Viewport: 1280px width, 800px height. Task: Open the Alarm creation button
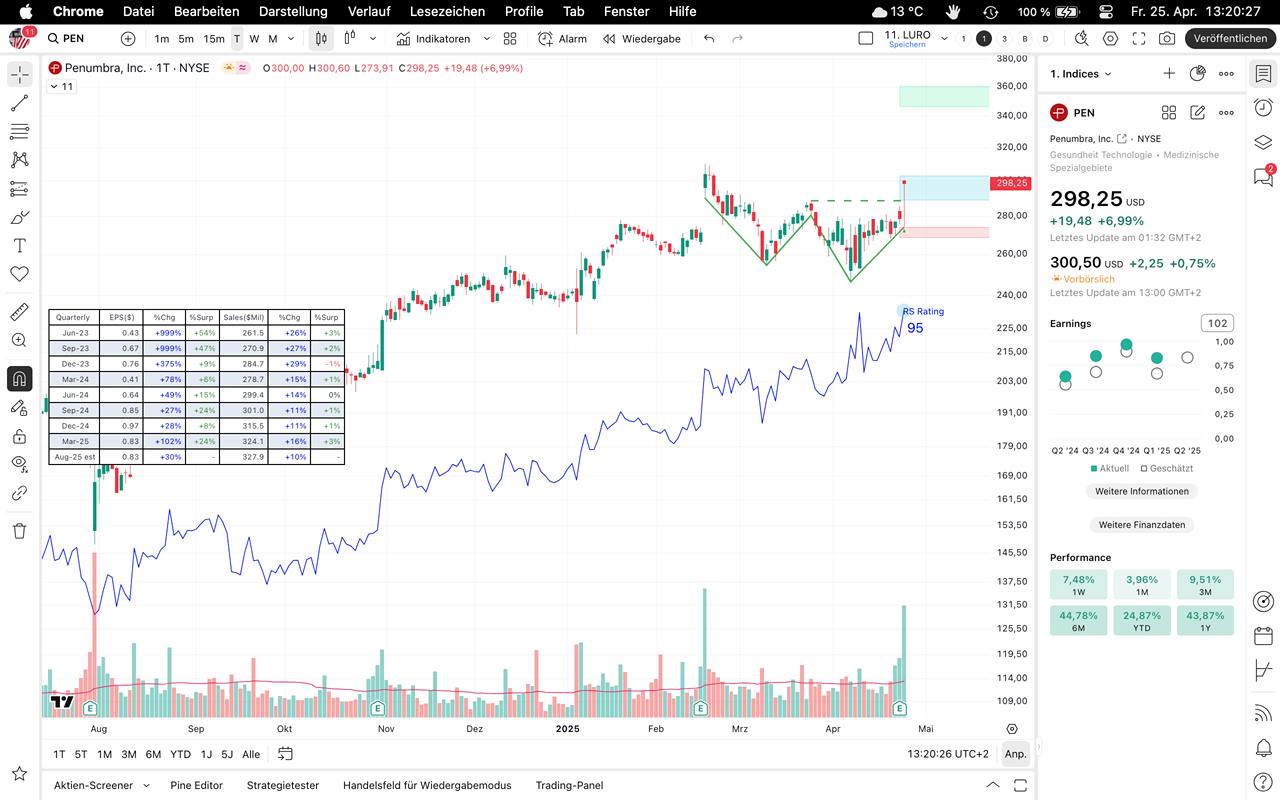[562, 38]
